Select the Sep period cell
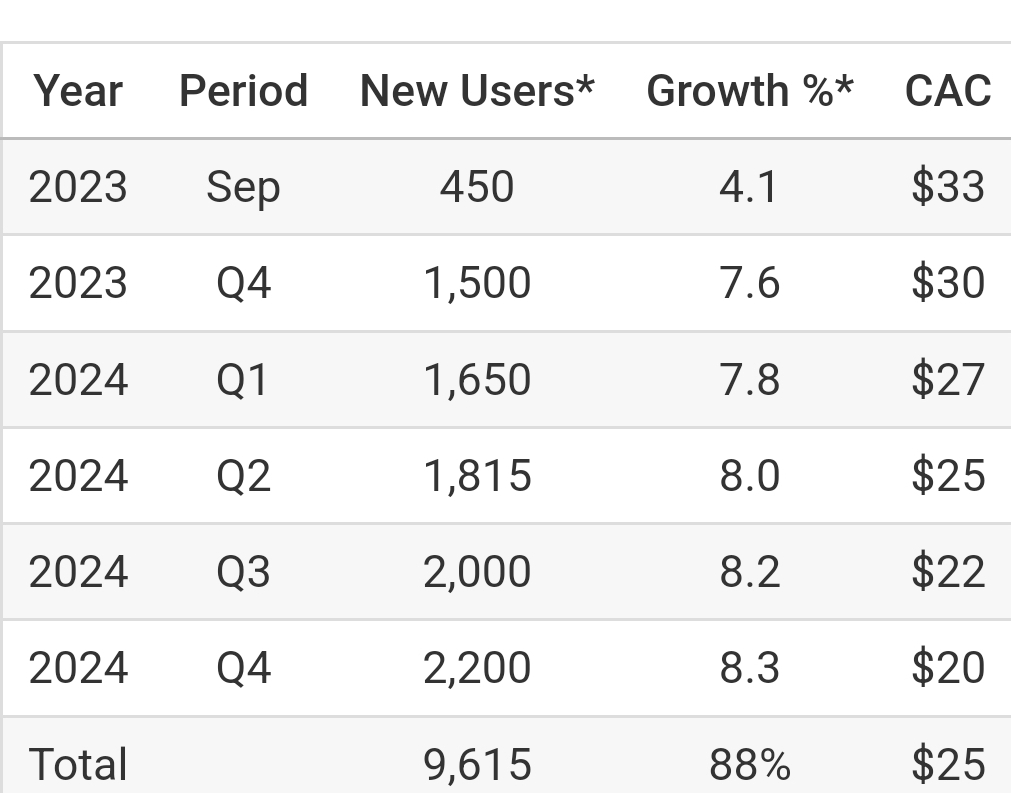 coord(243,189)
